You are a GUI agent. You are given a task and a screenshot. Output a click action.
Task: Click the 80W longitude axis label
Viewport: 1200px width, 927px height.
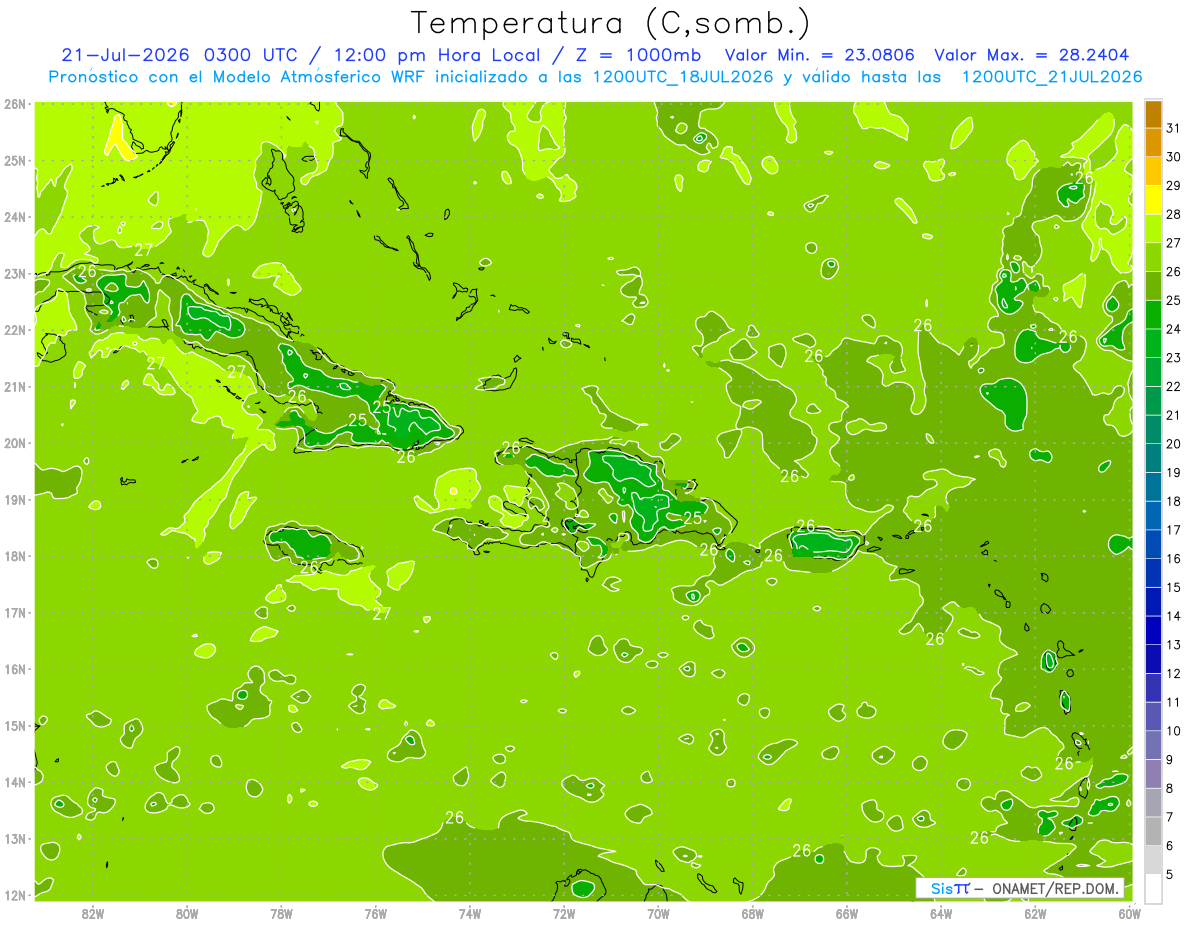[187, 913]
